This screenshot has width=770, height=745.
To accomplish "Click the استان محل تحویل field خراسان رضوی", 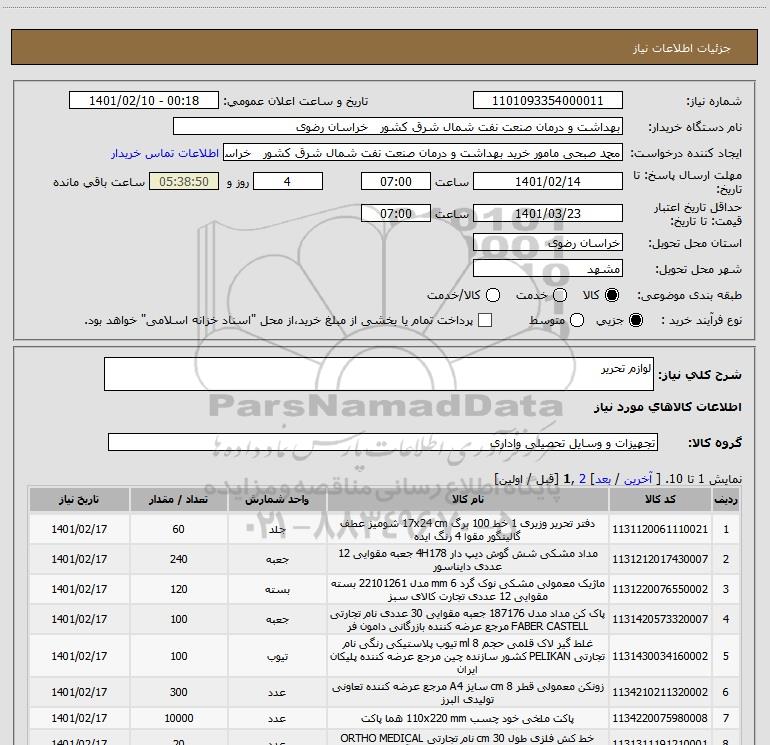I will (548, 243).
